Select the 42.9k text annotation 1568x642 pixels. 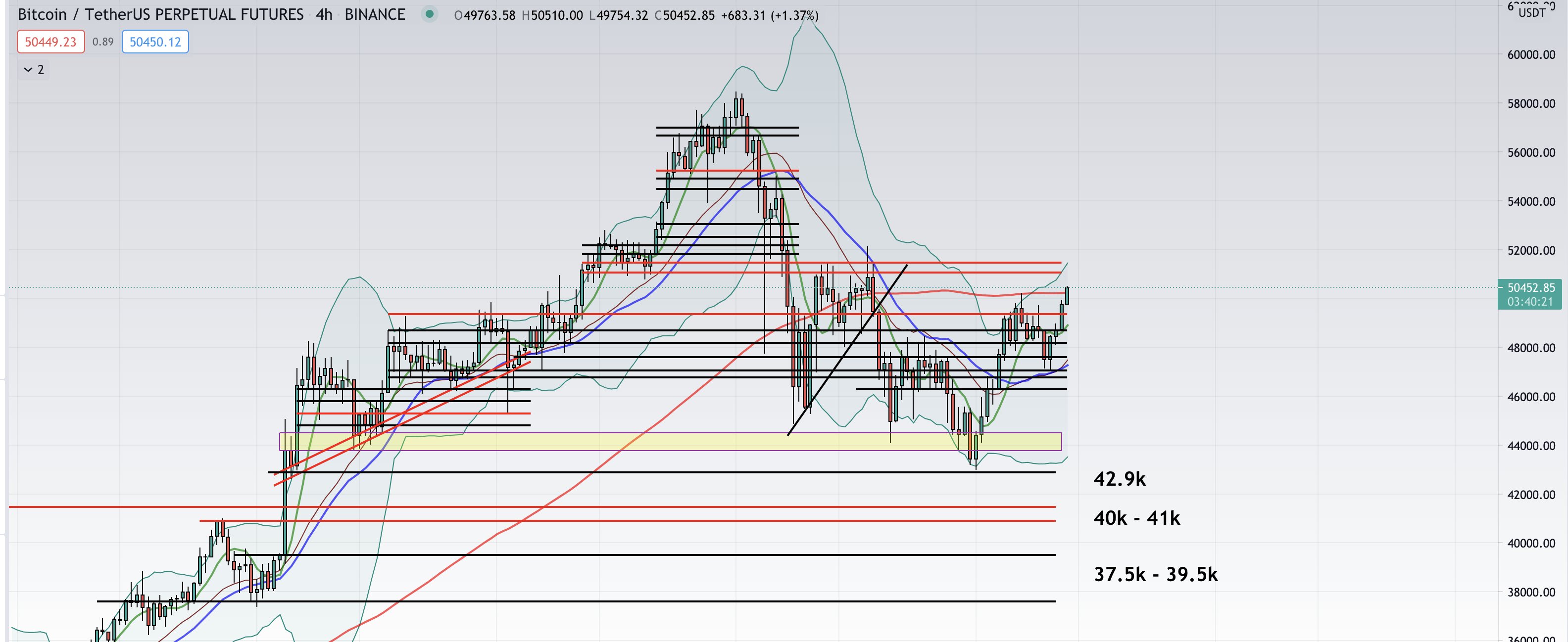(1120, 479)
